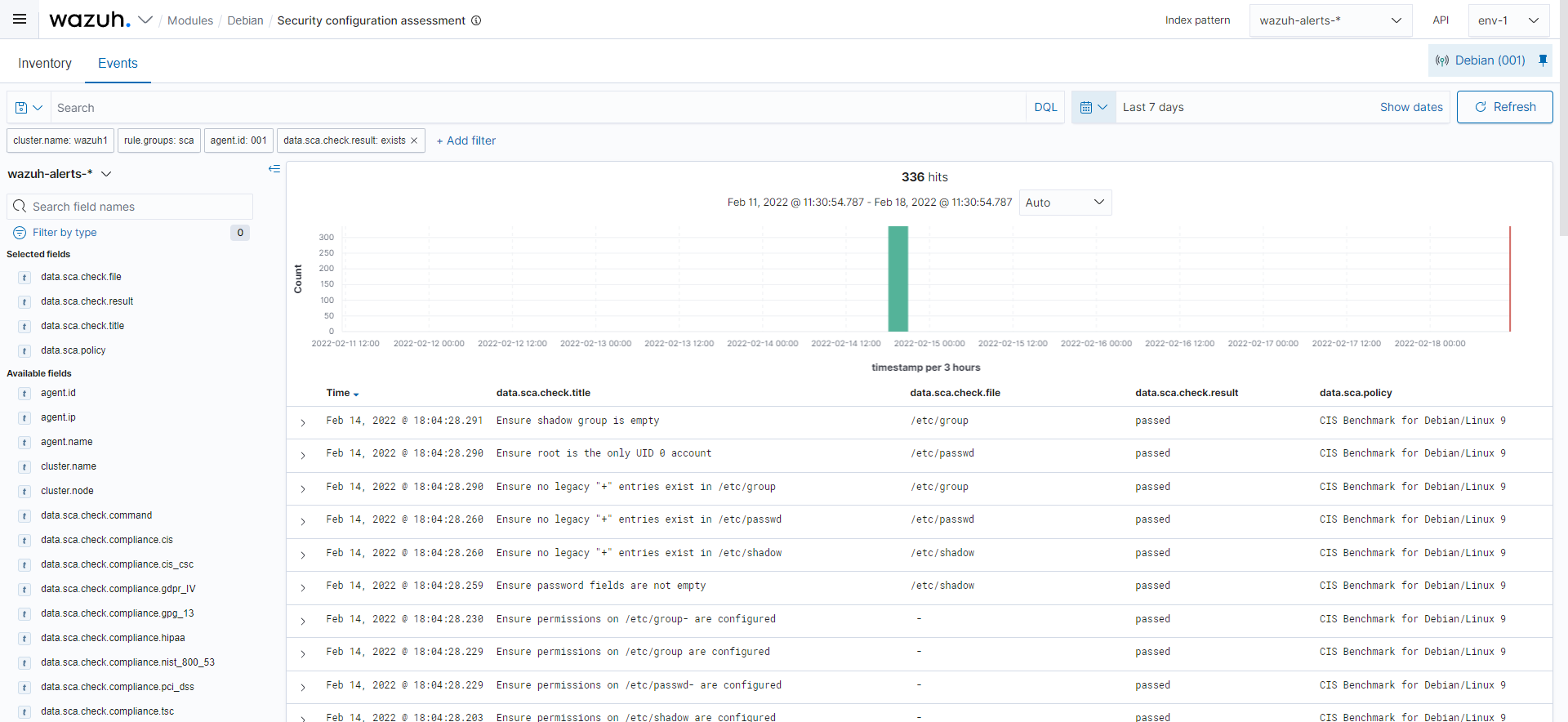Select data.sca.policy selected field
The image size is (1568, 722).
point(73,350)
